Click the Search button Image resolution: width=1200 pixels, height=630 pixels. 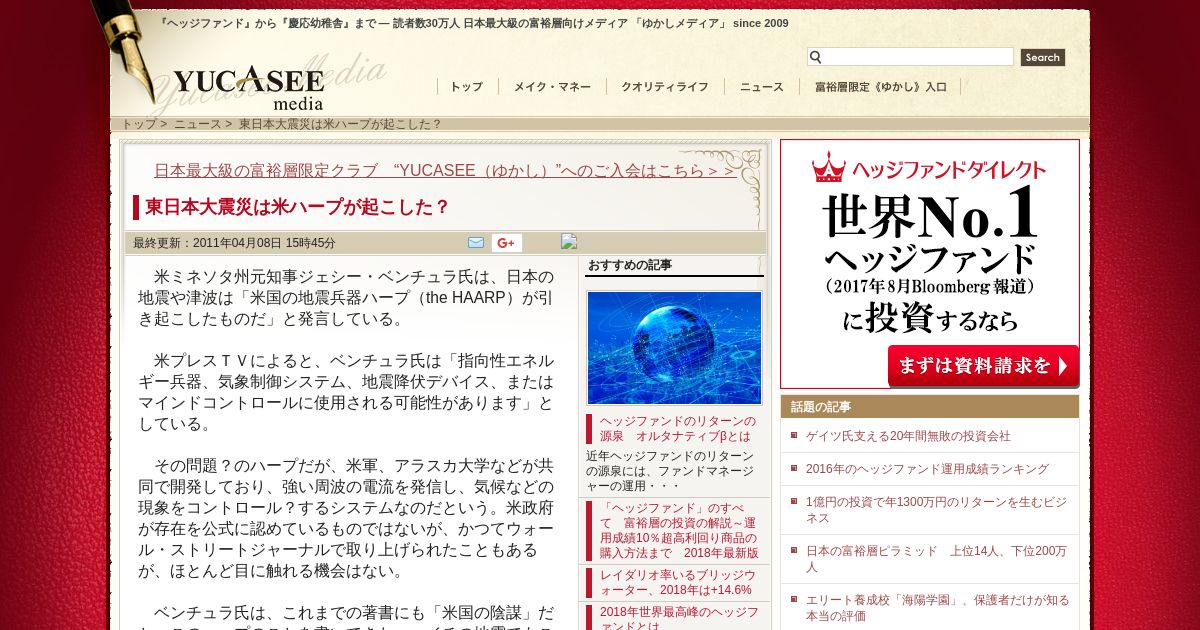pos(1043,57)
